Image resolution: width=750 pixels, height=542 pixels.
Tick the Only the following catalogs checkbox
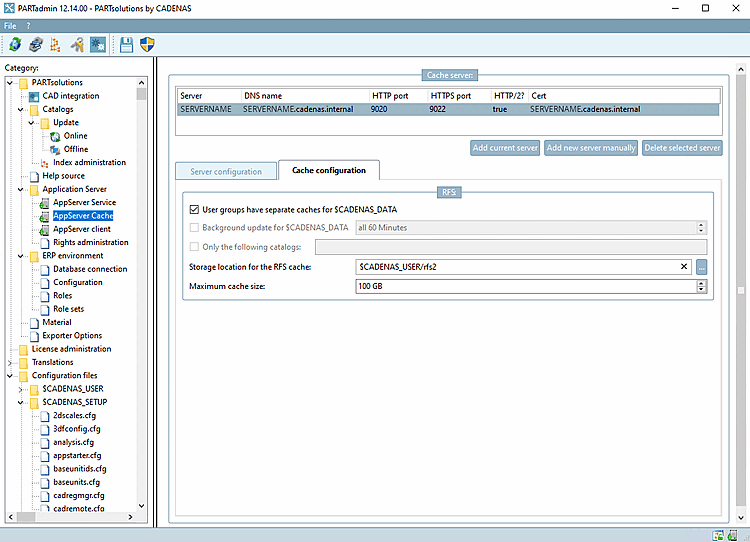[x=194, y=247]
